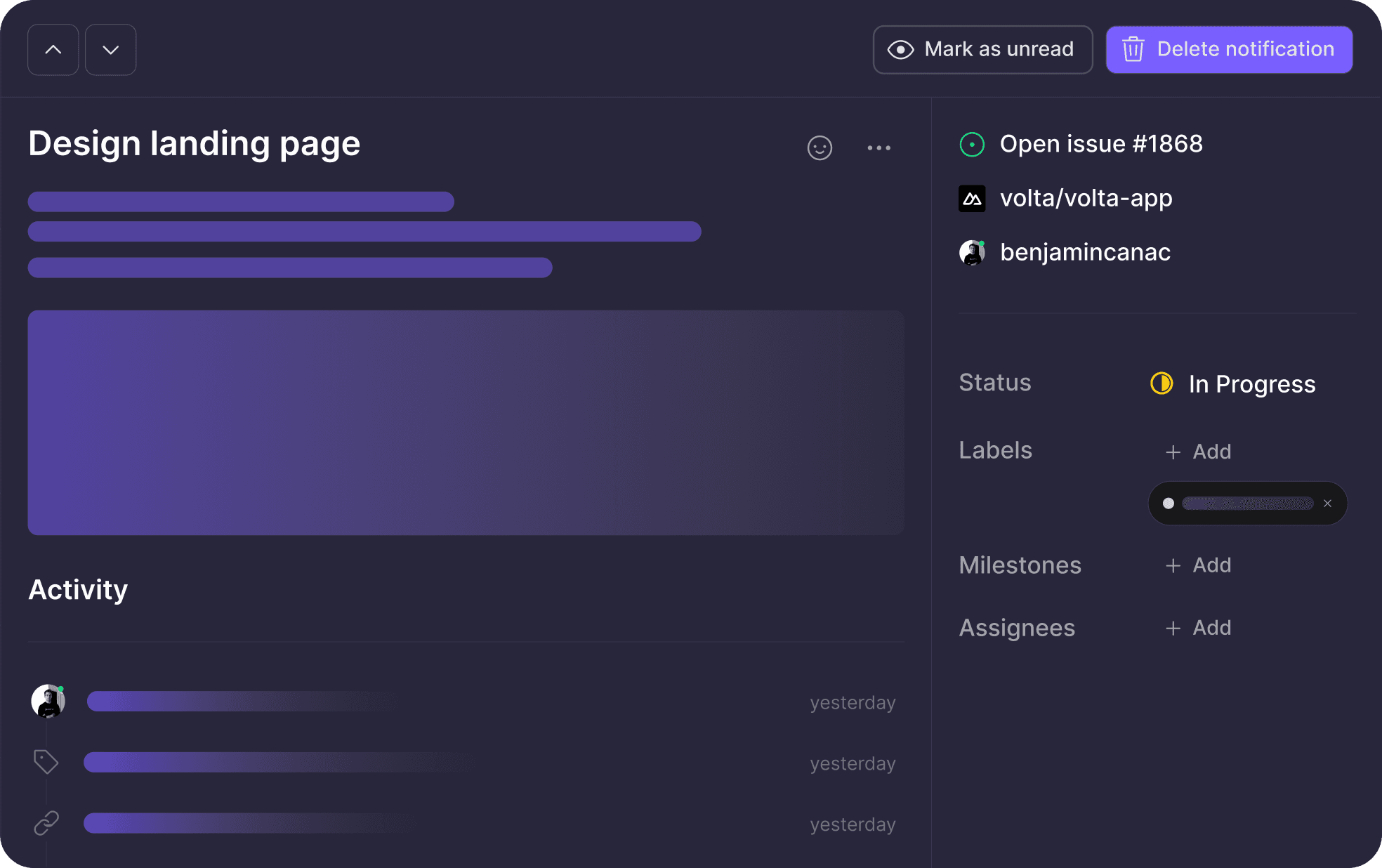The width and height of the screenshot is (1382, 868).
Task: Add a label via Labels Add
Action: tap(1199, 452)
